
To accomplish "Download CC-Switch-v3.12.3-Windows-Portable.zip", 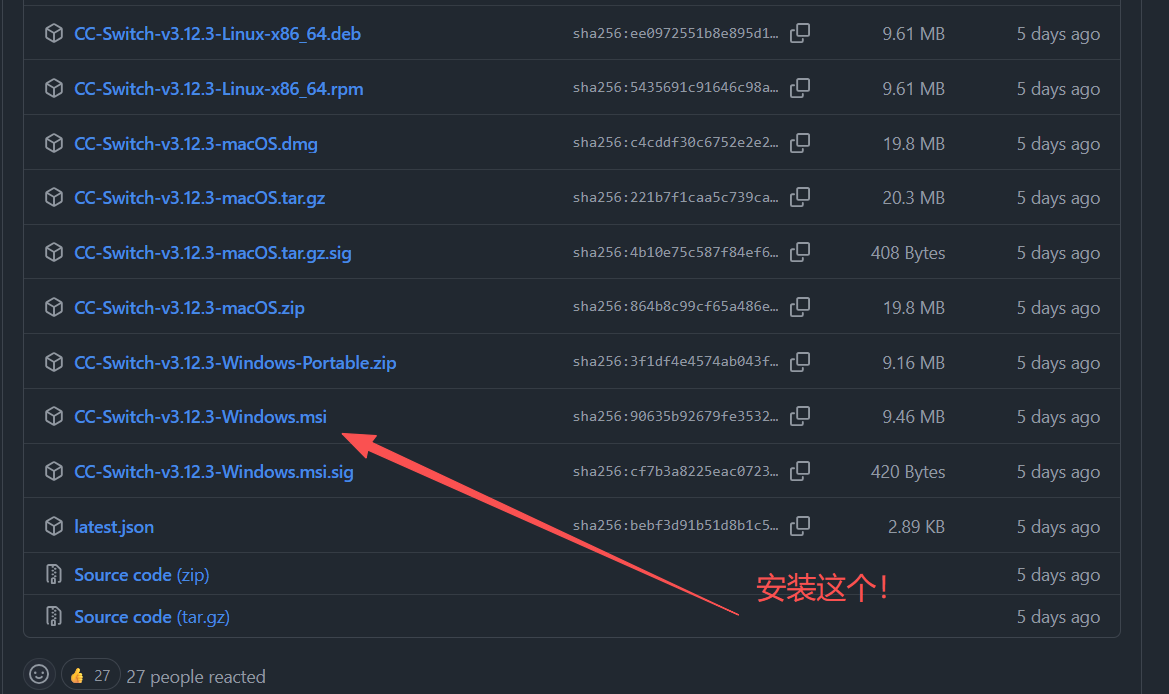I will [x=235, y=362].
